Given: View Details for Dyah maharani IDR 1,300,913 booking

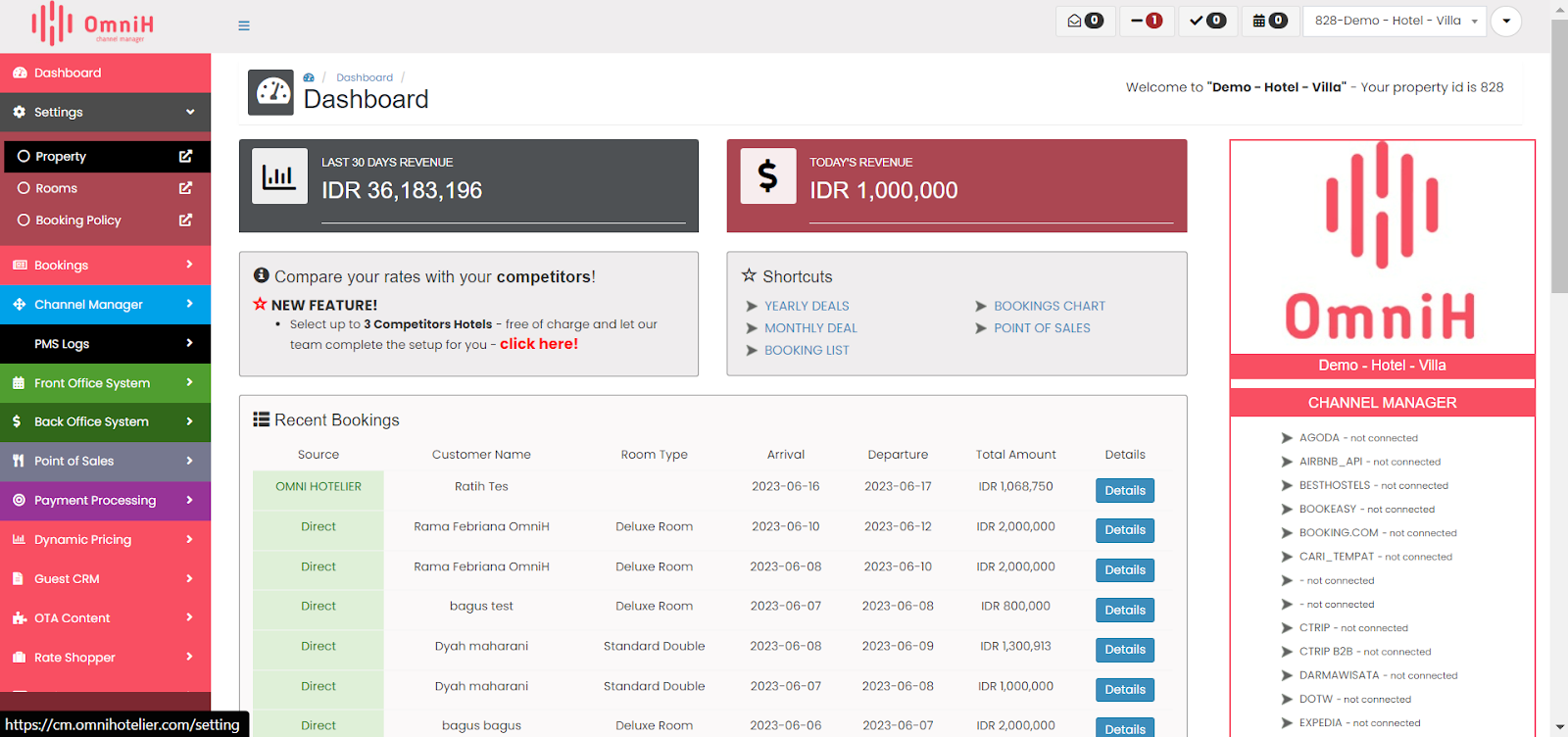Looking at the screenshot, I should (1125, 650).
